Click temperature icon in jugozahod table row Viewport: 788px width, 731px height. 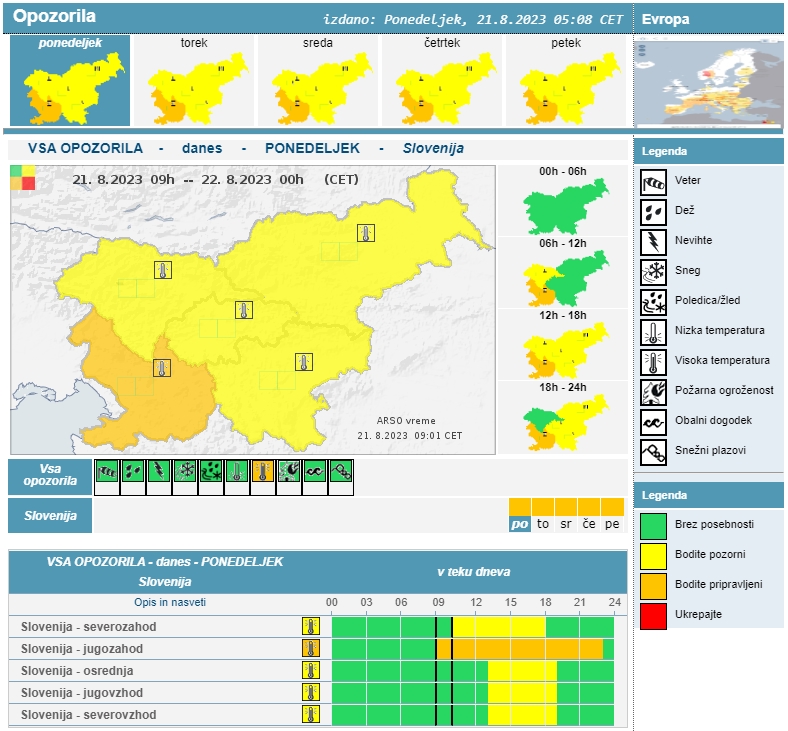[x=311, y=649]
